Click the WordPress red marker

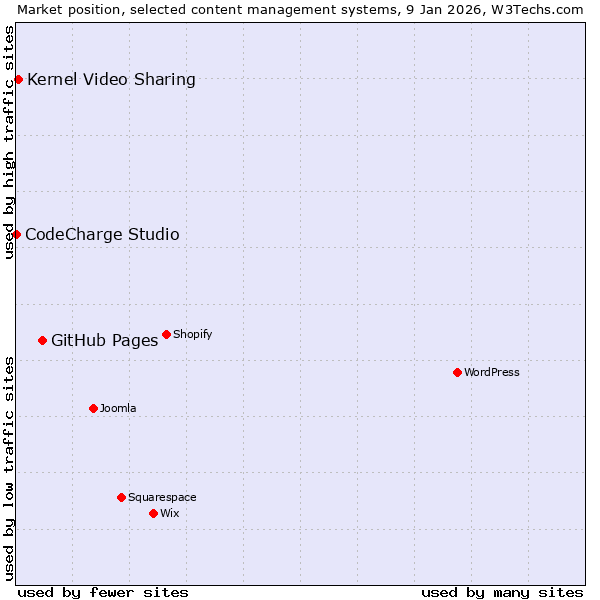coord(457,372)
